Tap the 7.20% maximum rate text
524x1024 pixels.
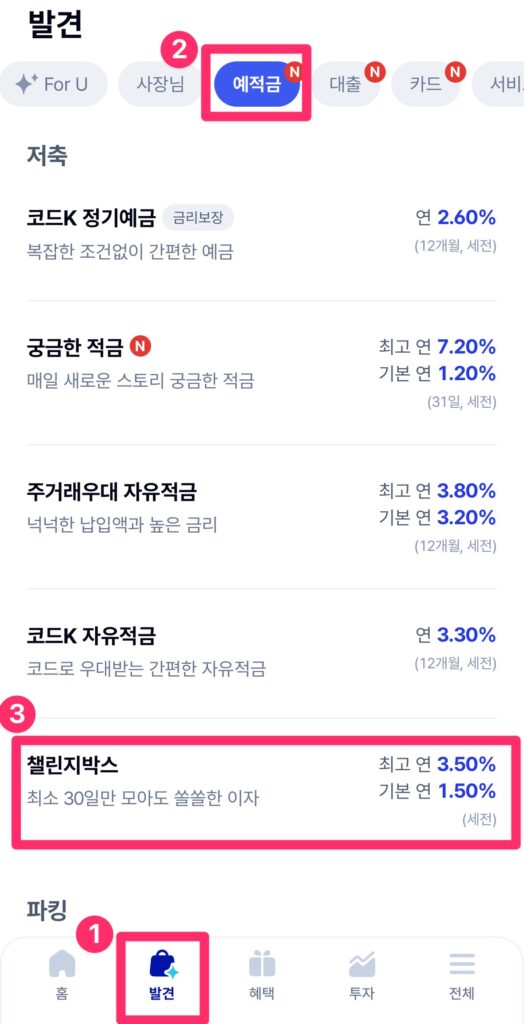pyautogui.click(x=467, y=346)
